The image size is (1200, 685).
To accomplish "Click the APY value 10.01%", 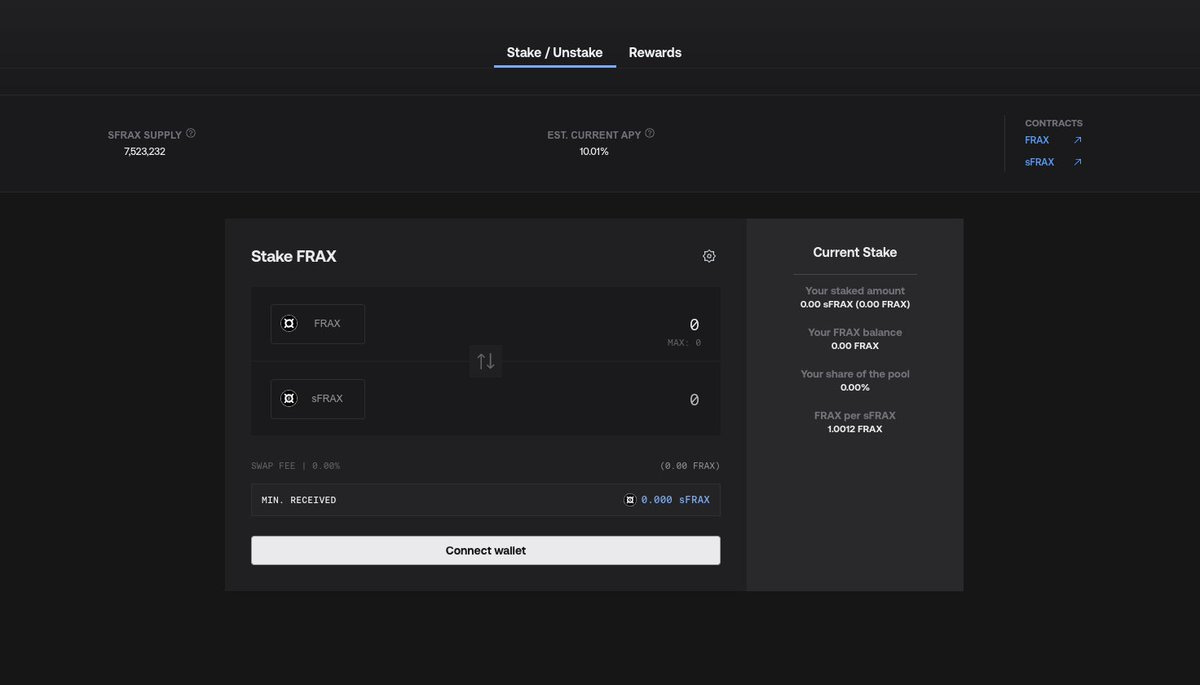I will tap(594, 152).
